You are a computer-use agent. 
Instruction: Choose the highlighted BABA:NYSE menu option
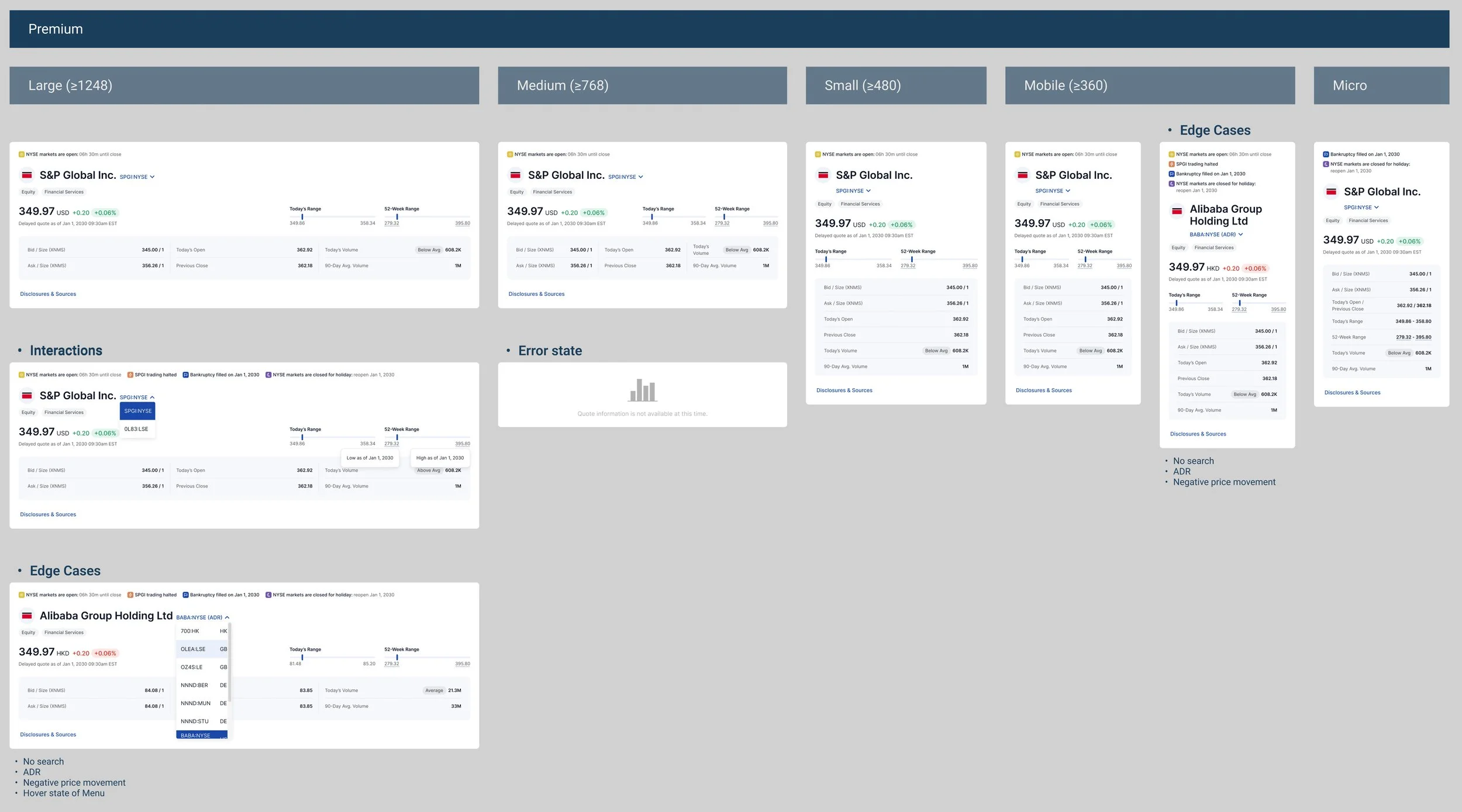click(x=196, y=735)
